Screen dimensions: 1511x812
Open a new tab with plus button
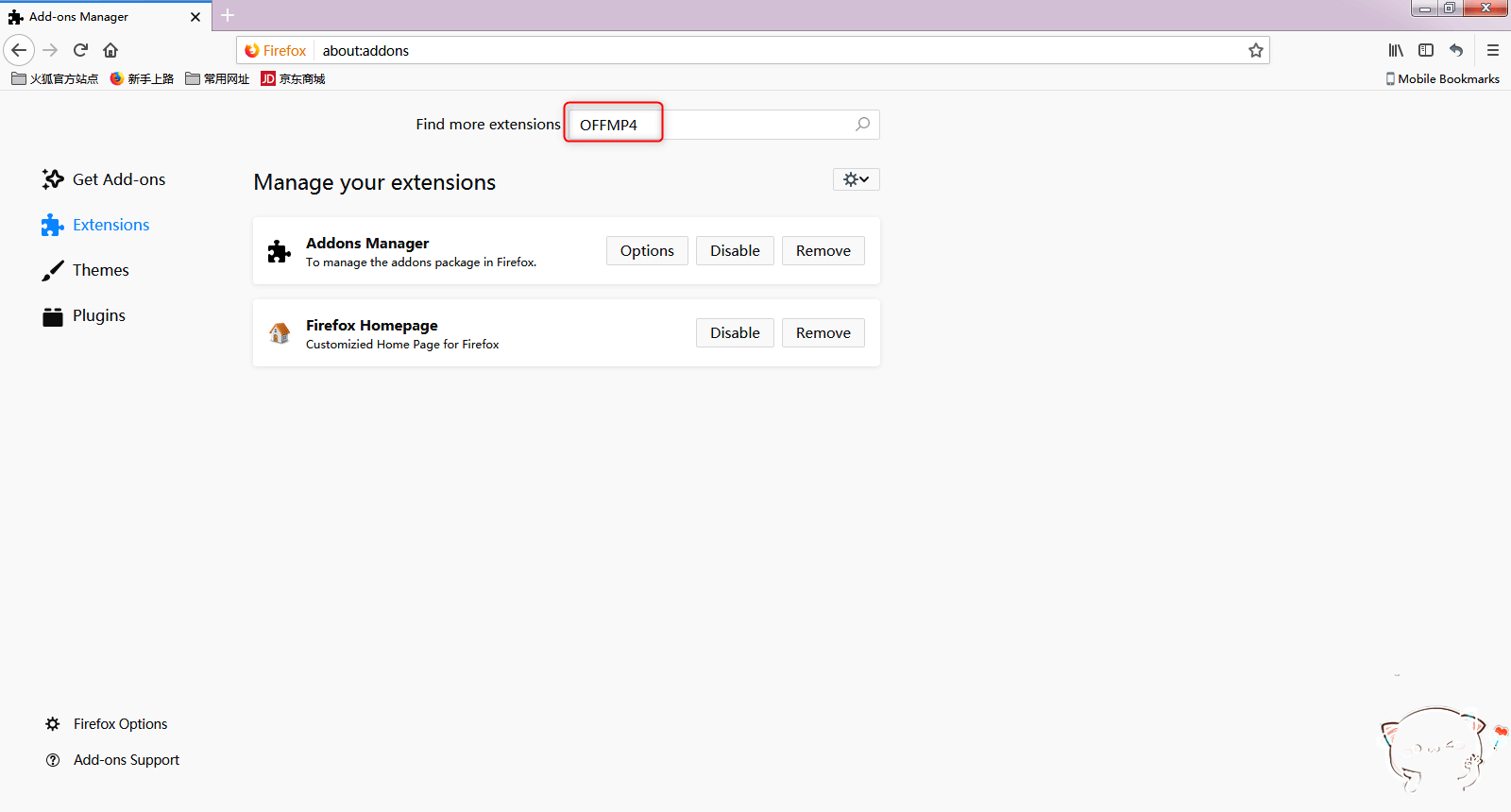click(228, 16)
